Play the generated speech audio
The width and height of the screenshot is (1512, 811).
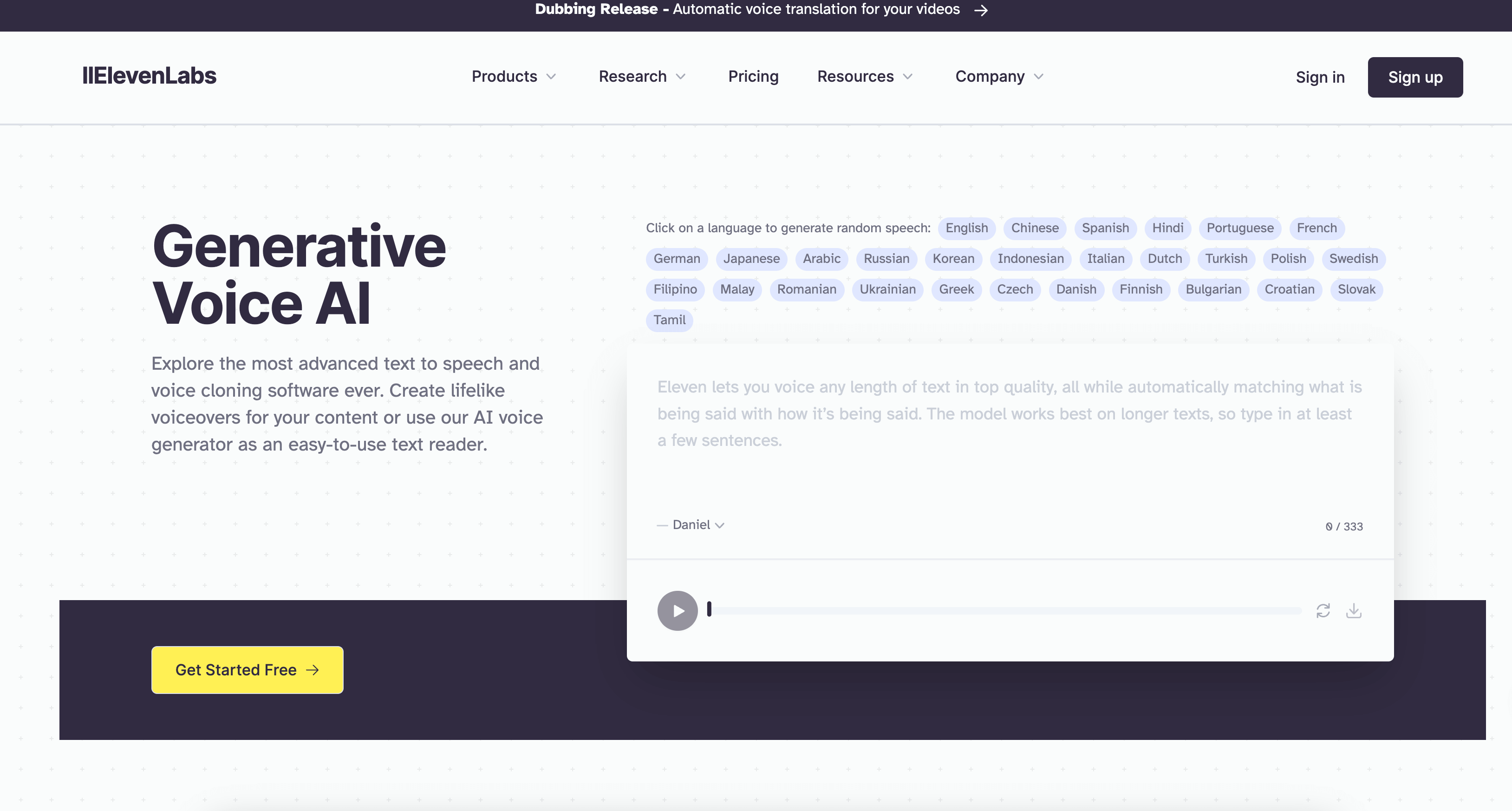click(678, 611)
